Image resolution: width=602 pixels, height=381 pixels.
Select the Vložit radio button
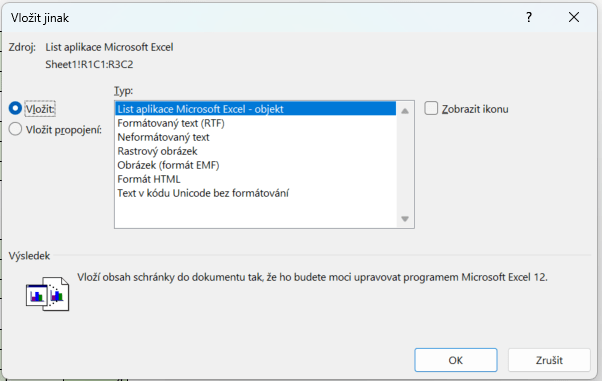[15, 109]
